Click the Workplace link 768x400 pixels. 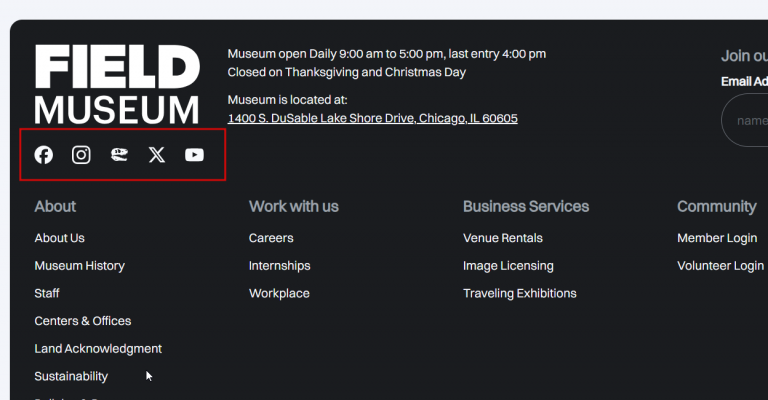point(279,294)
